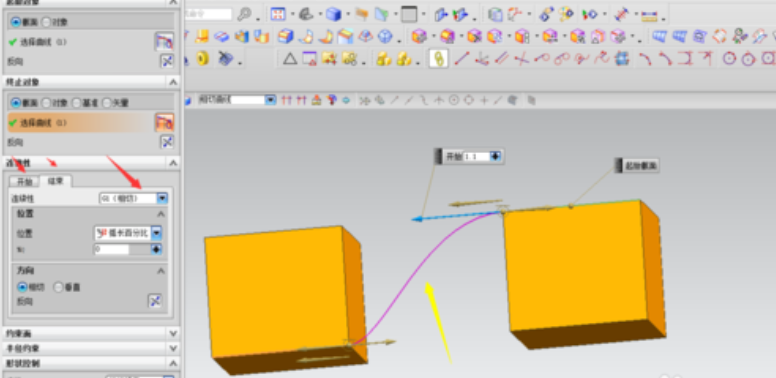
Task: Click the yellow ring icon in third toolbar row
Action: click(202, 58)
